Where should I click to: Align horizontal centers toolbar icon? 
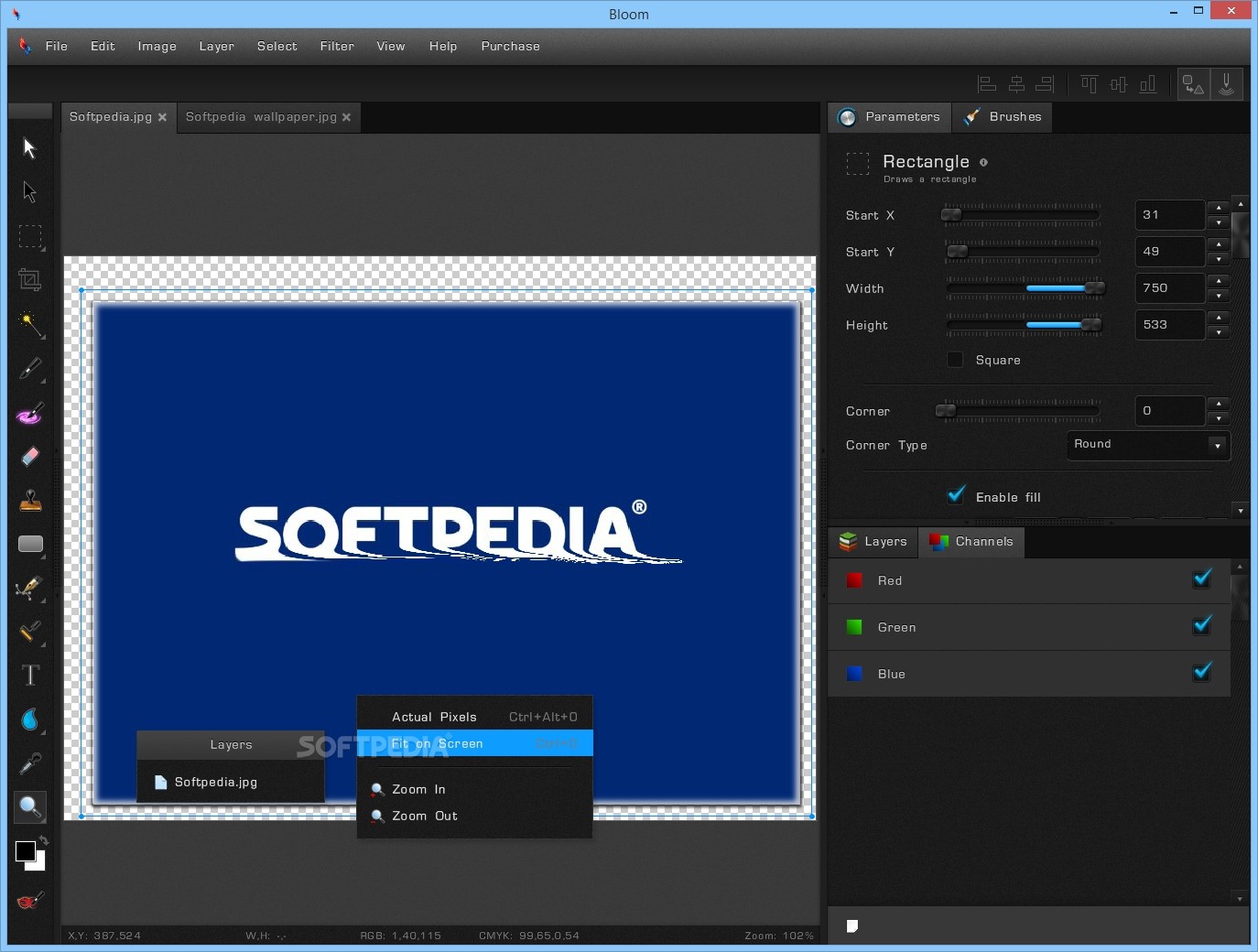click(x=1016, y=84)
